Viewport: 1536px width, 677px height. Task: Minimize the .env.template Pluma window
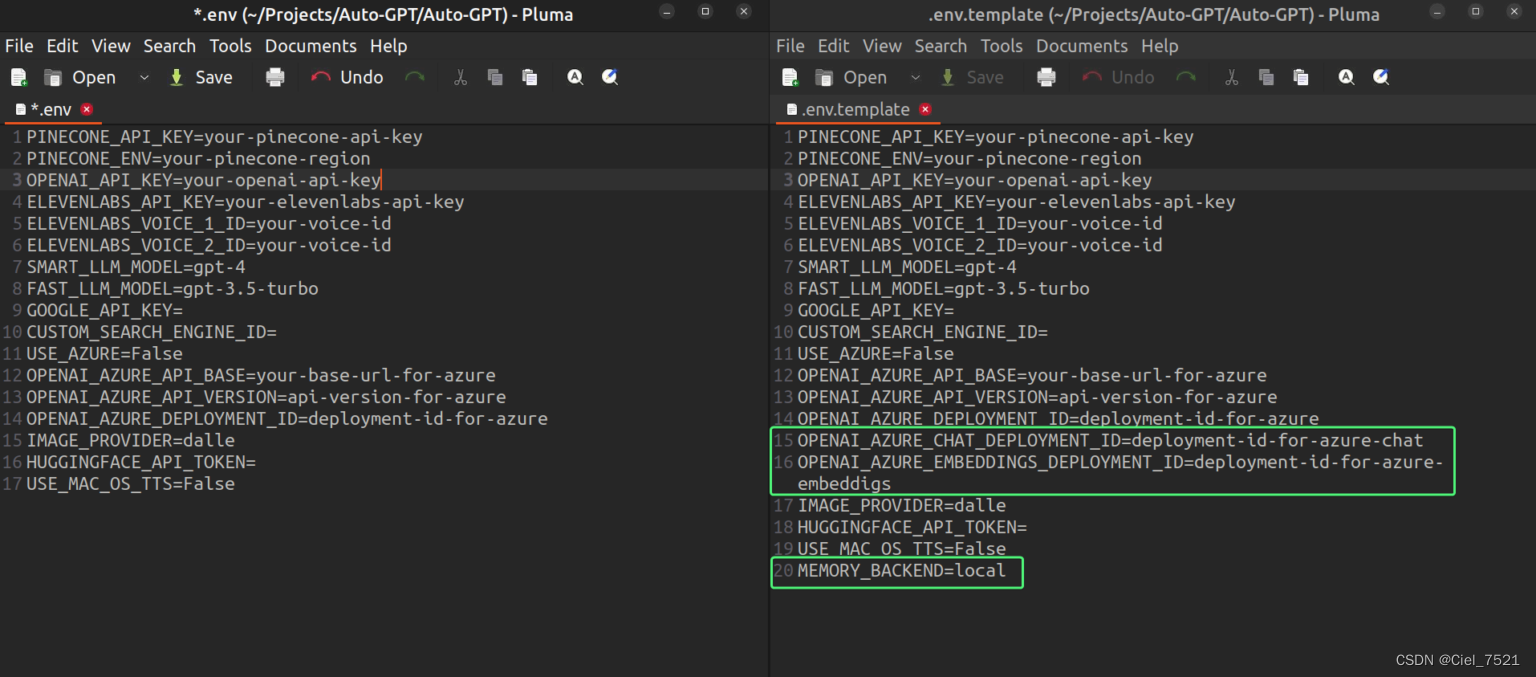click(x=1437, y=12)
